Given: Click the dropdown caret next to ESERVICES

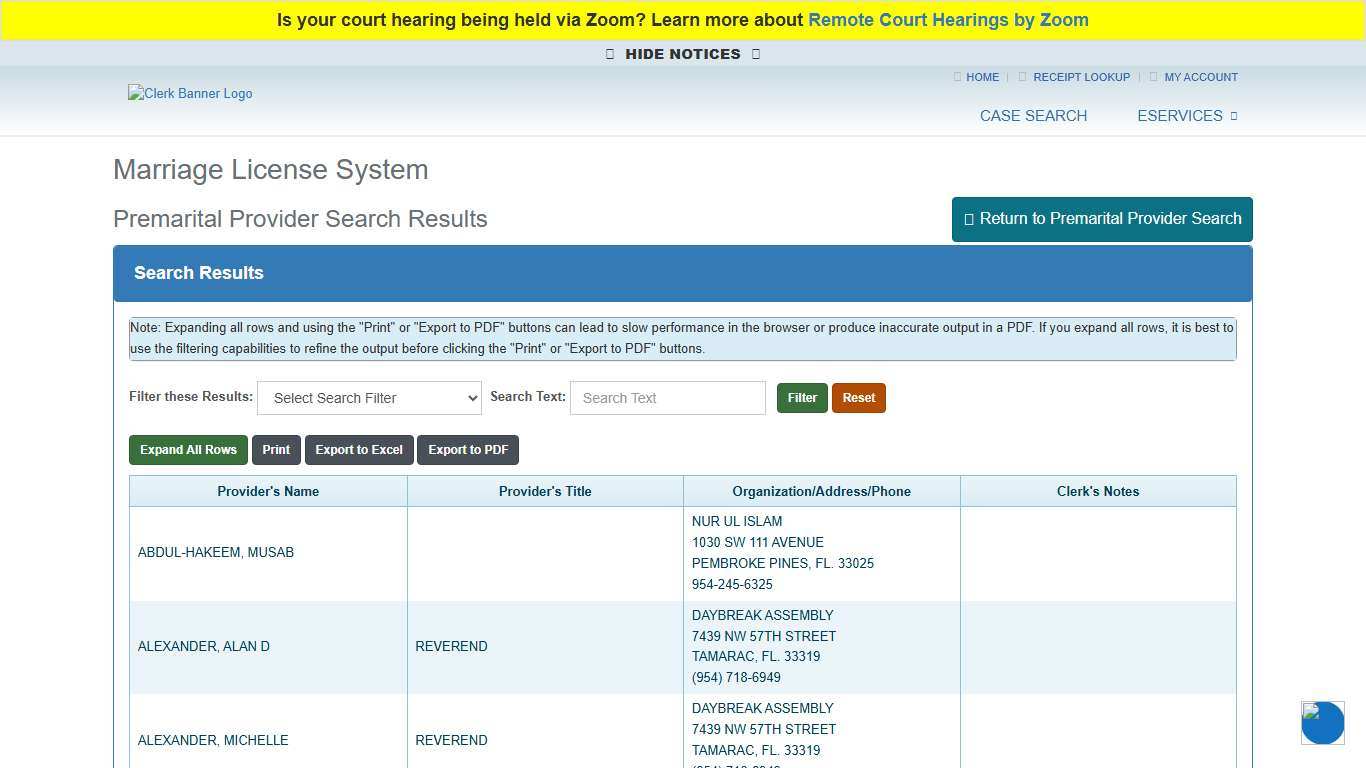Looking at the screenshot, I should tap(1233, 116).
